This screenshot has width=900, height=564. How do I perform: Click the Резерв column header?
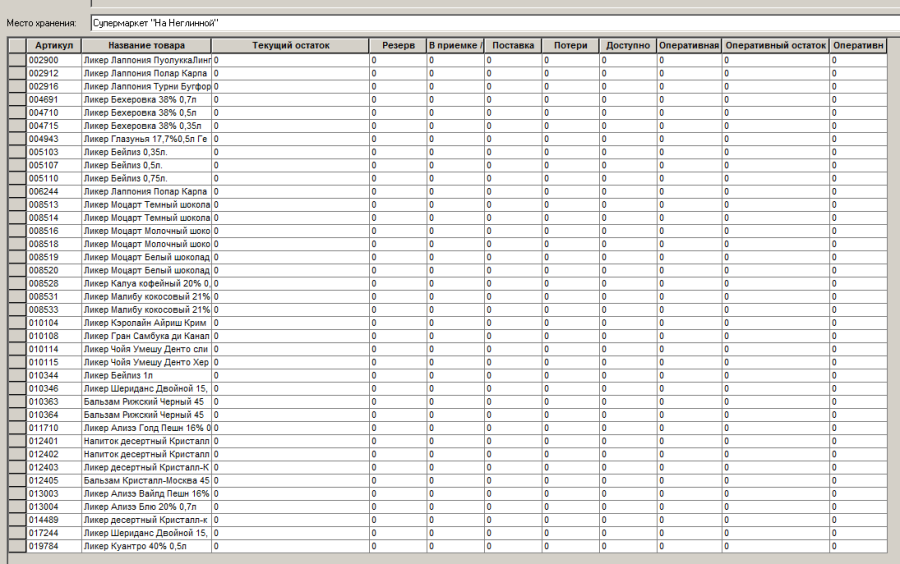(x=398, y=45)
